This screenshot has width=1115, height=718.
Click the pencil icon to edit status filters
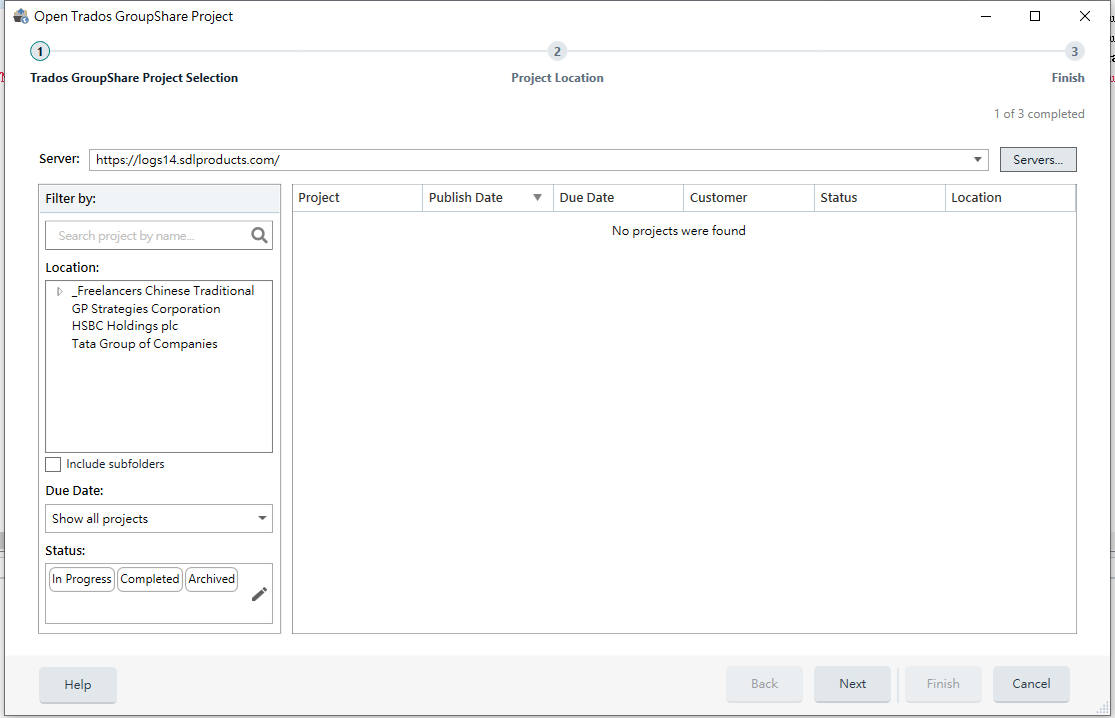click(259, 594)
